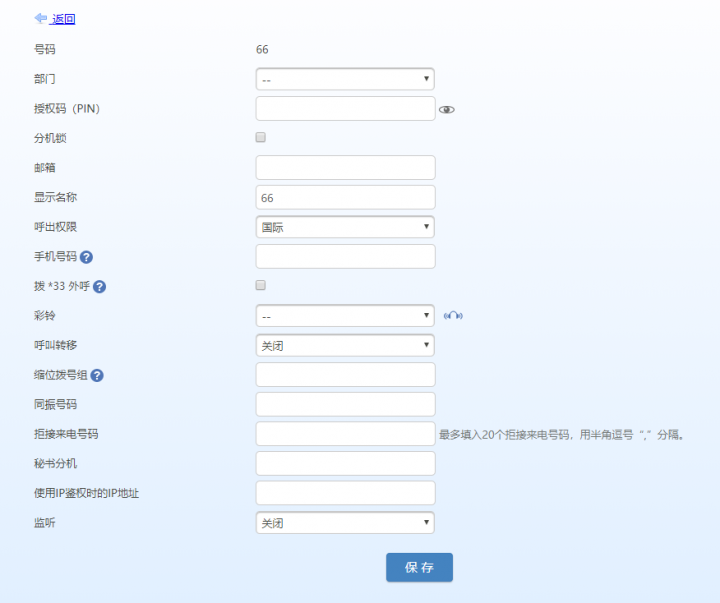Click the 号码 value 66 text
720x603 pixels.
(x=262, y=50)
